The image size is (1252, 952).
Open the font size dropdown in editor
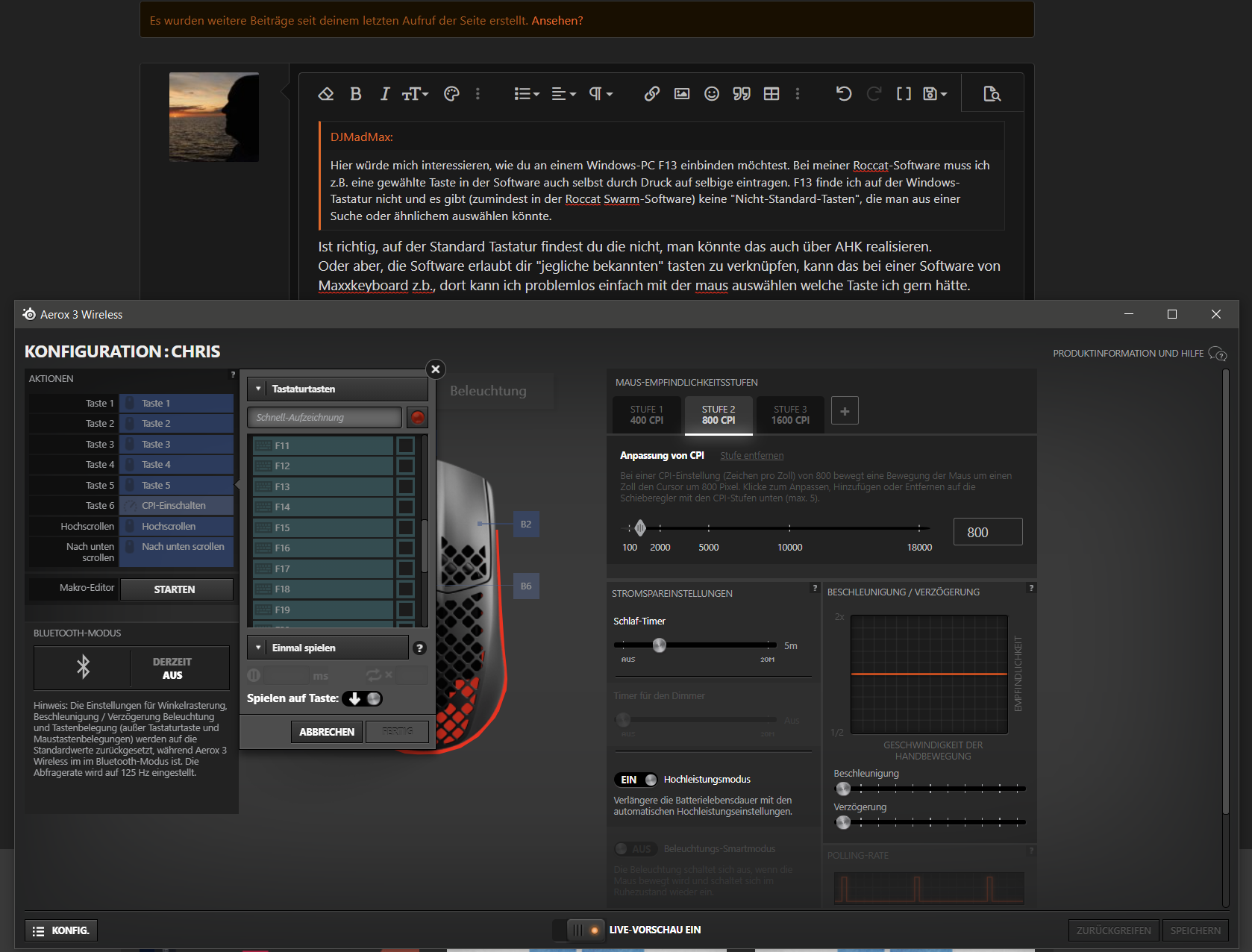pos(416,94)
